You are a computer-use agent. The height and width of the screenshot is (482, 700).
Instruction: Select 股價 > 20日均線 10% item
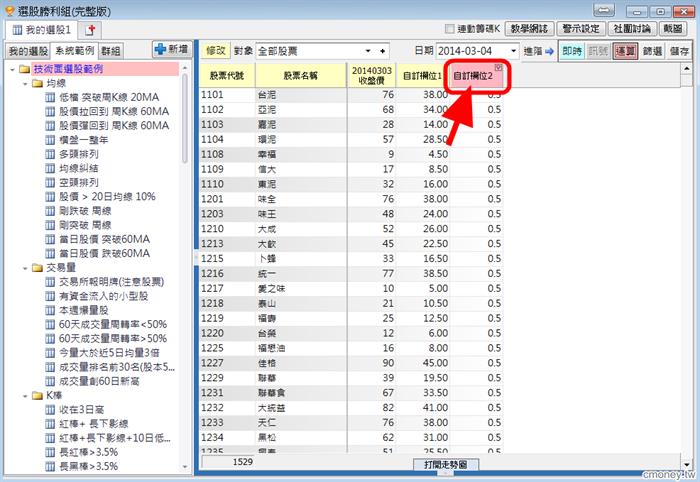(x=108, y=197)
